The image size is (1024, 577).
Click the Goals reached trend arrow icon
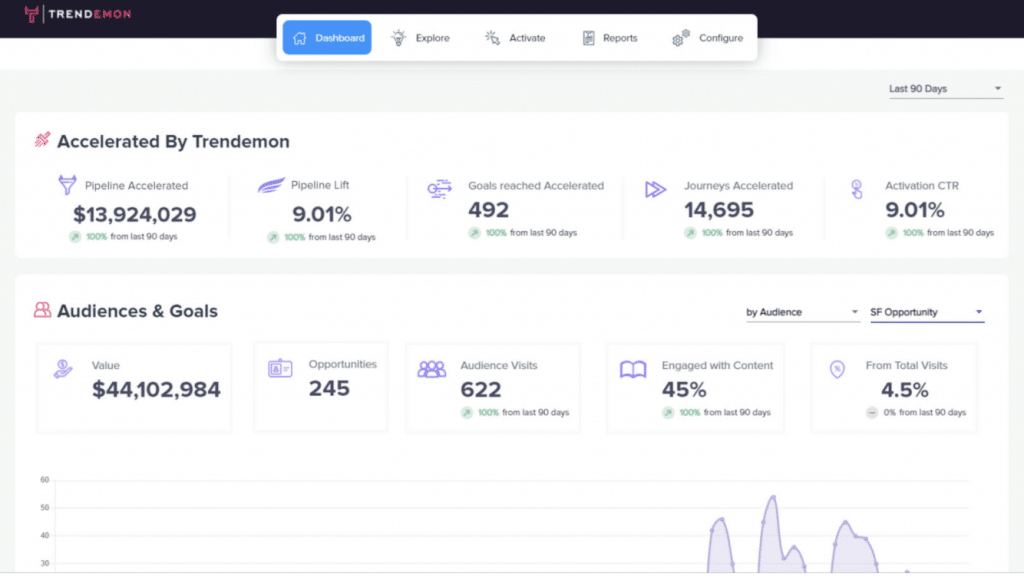(x=475, y=233)
